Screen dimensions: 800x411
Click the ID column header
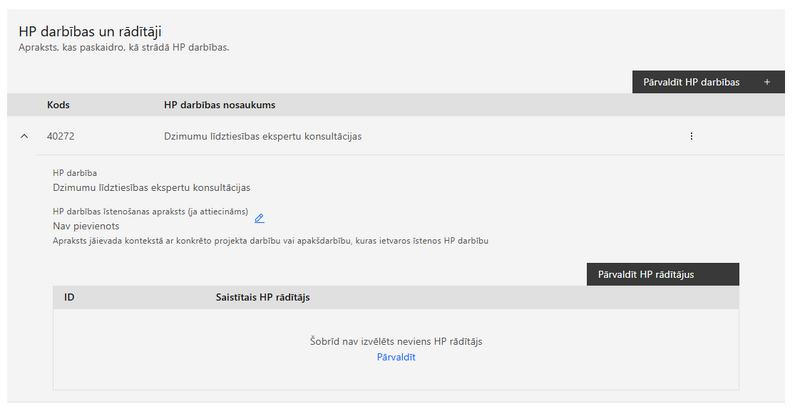(69, 297)
